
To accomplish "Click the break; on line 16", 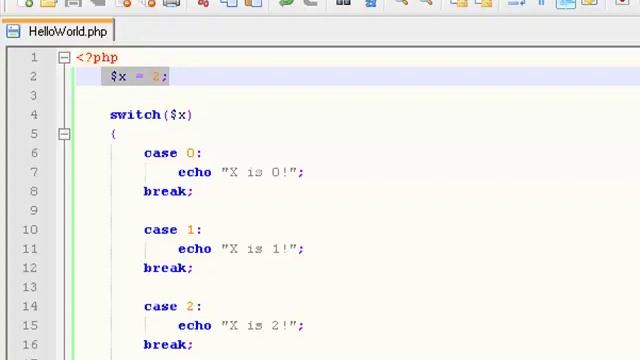I will [x=168, y=345].
